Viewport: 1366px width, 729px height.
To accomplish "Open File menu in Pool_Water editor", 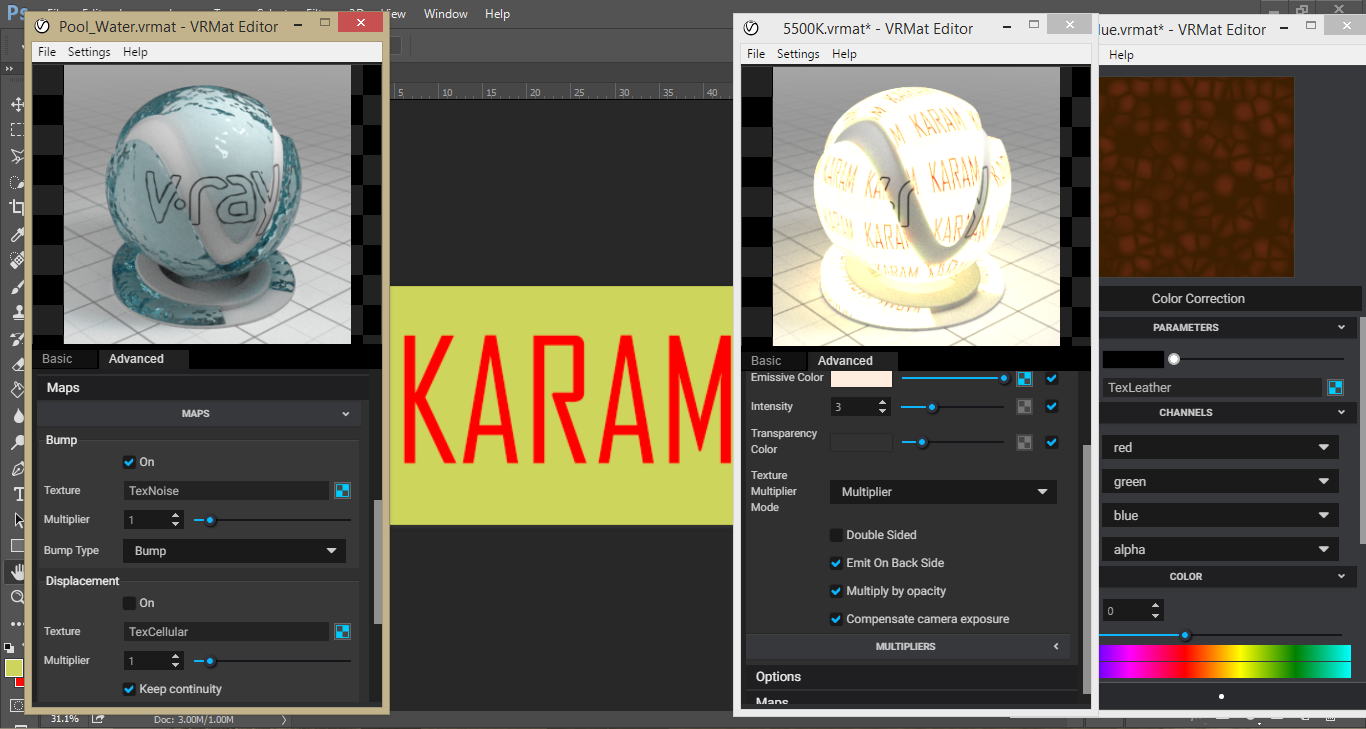I will tap(47, 52).
